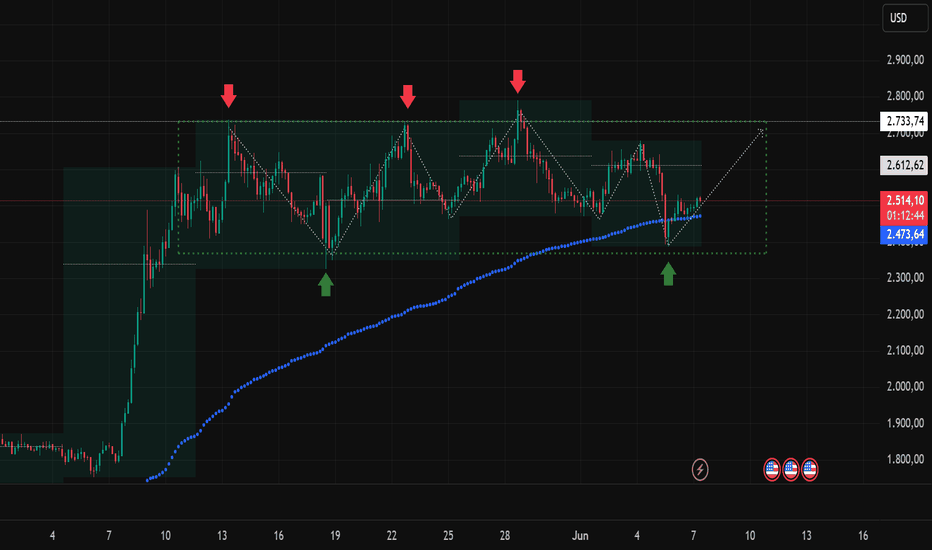Click the Jun label on time axis
Image resolution: width=932 pixels, height=550 pixels.
point(580,536)
